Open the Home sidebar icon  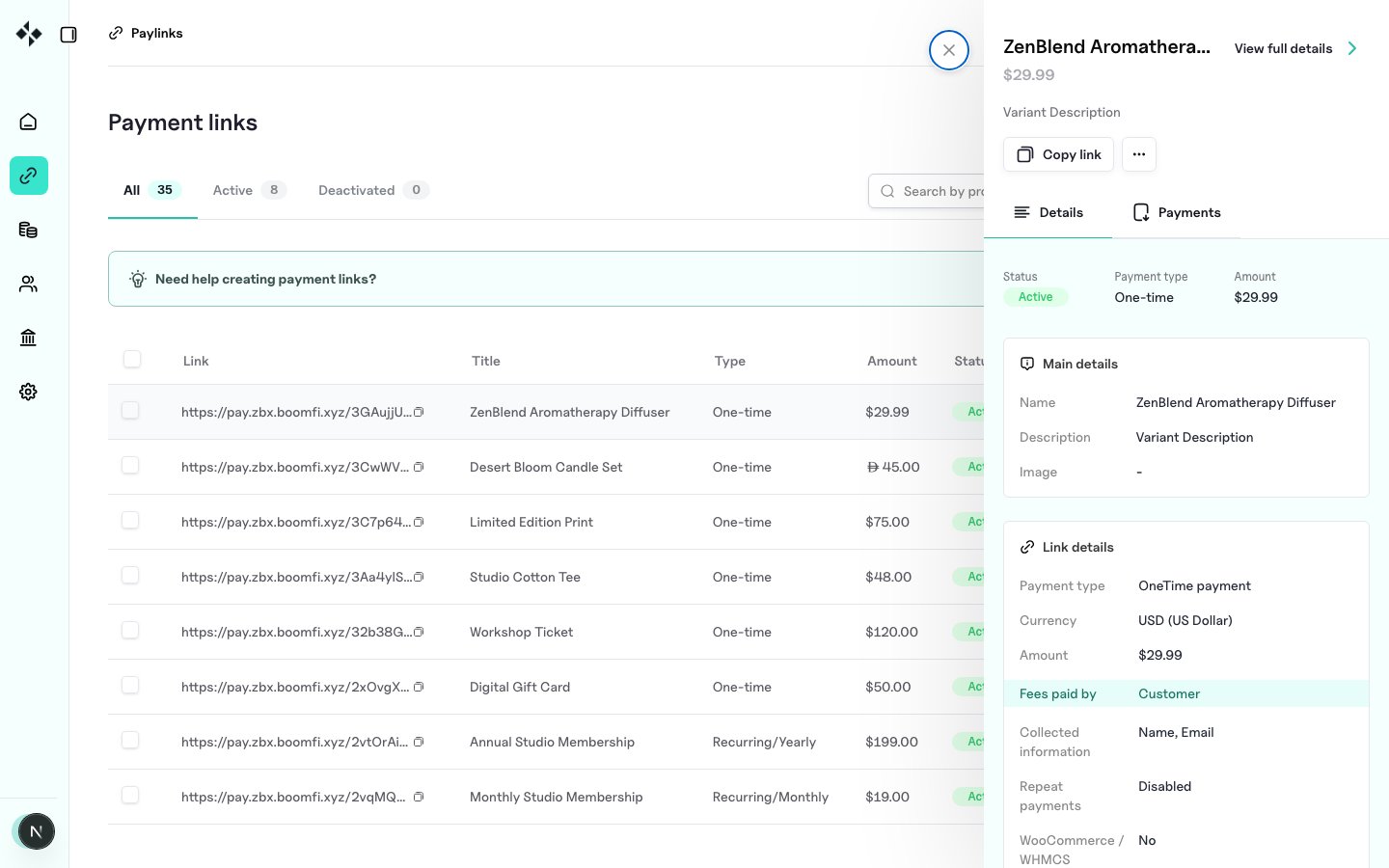pyautogui.click(x=28, y=122)
